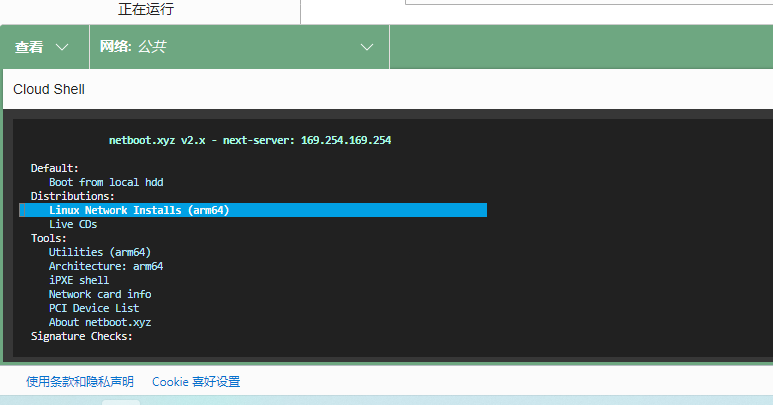Select PCI Device List entry
Screen dimensions: 773x405
94,308
